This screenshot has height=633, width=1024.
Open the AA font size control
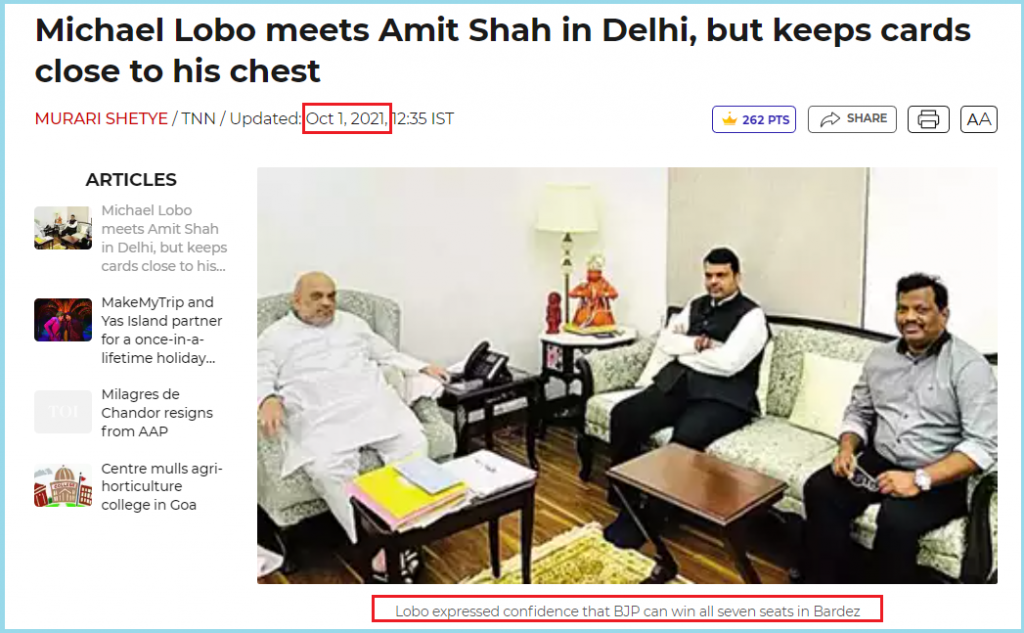[x=978, y=119]
